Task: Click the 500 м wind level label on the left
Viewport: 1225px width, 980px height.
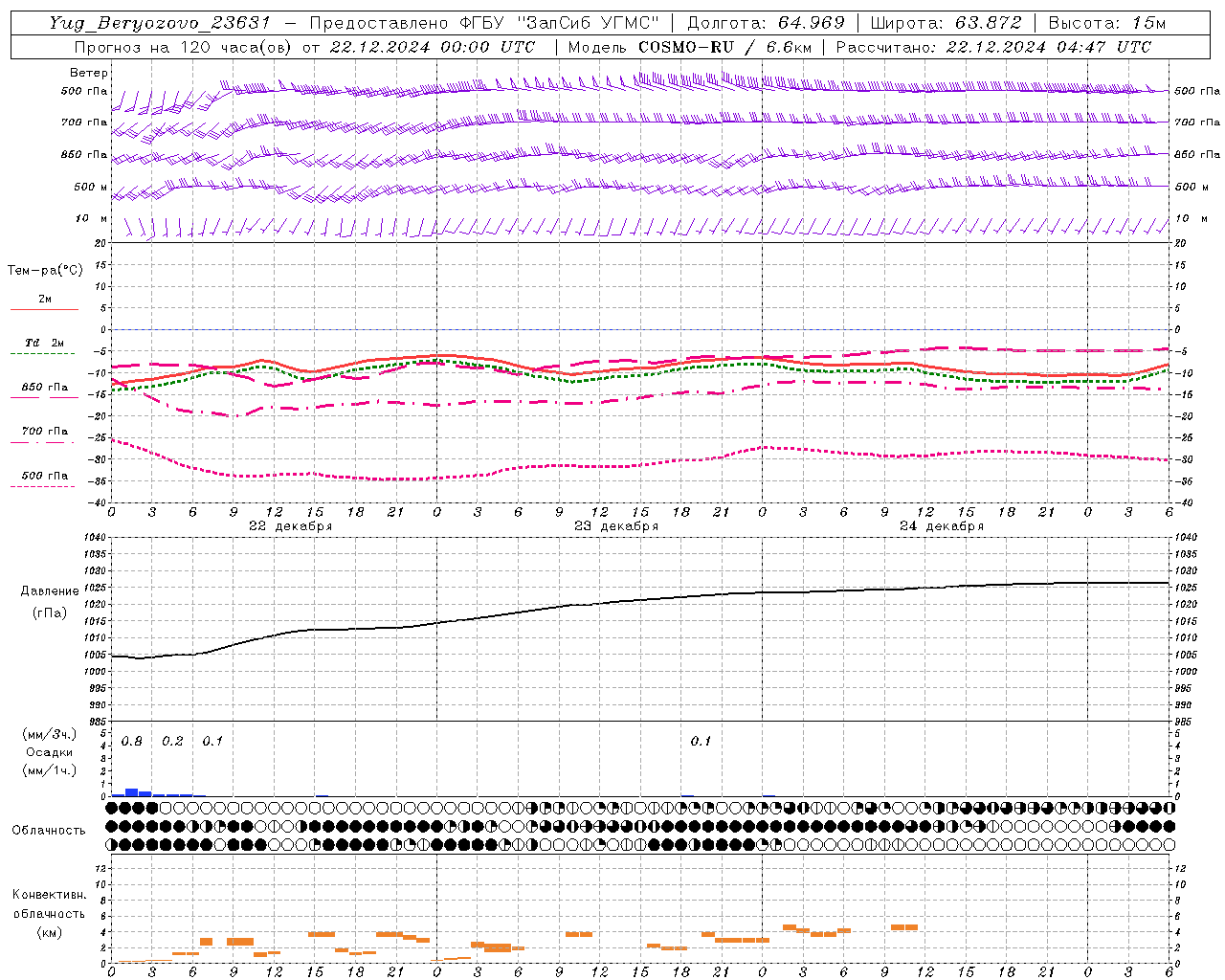Action: coord(91,187)
